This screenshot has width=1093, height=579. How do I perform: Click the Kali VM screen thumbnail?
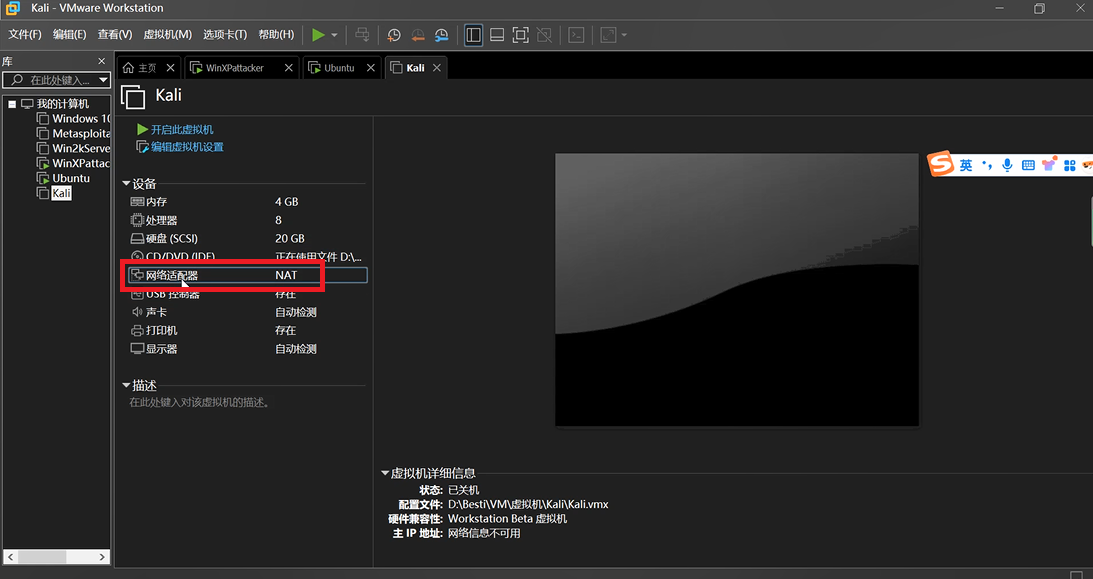click(x=737, y=290)
